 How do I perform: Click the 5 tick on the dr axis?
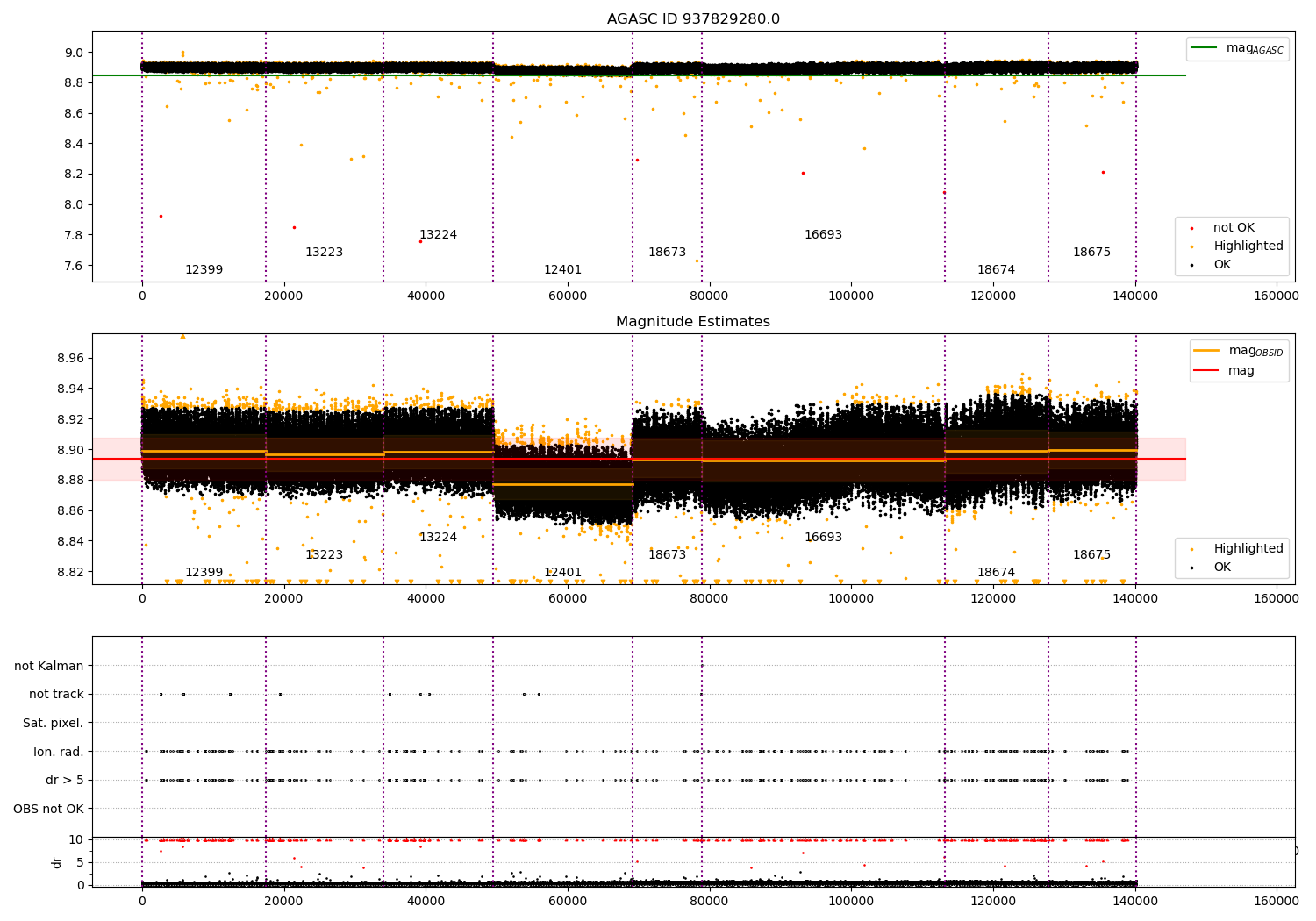point(80,862)
